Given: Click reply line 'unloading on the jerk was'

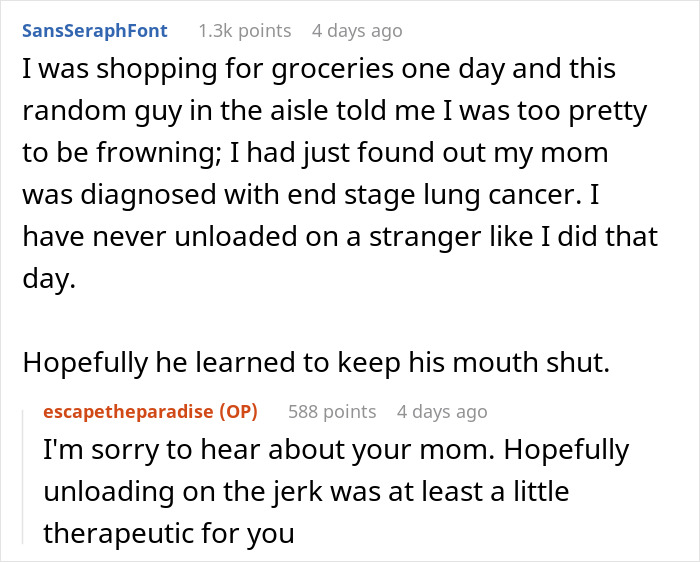Looking at the screenshot, I should [x=305, y=492].
